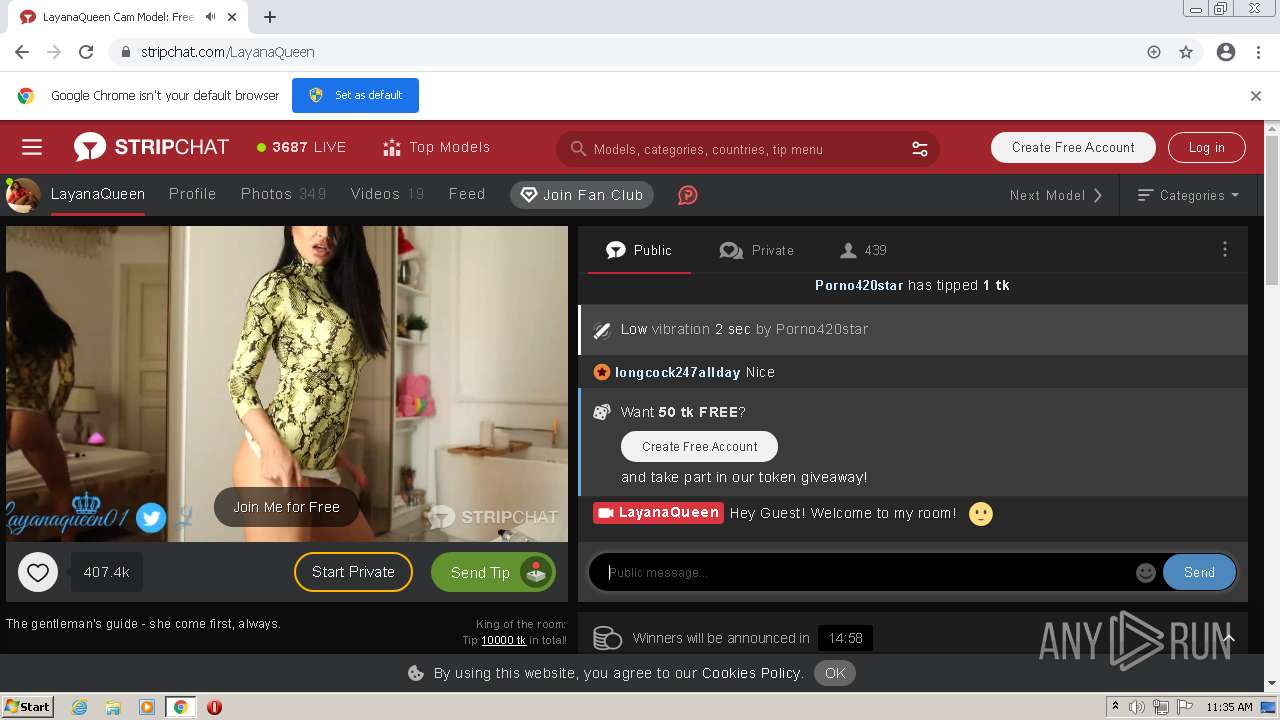Click Start Private button
Screen dimensions: 1280x720
pos(353,572)
